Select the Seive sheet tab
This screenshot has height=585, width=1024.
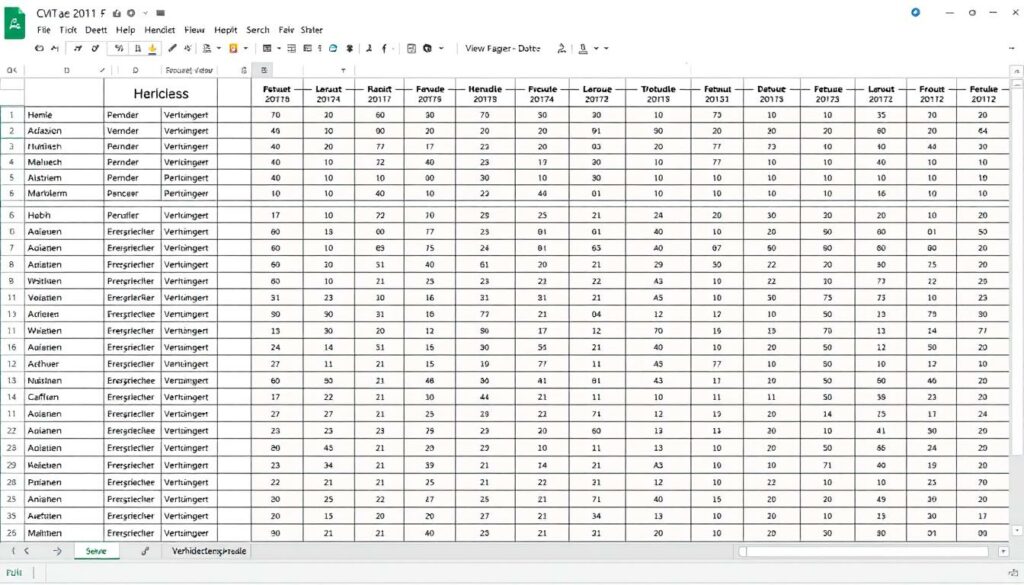coord(96,551)
